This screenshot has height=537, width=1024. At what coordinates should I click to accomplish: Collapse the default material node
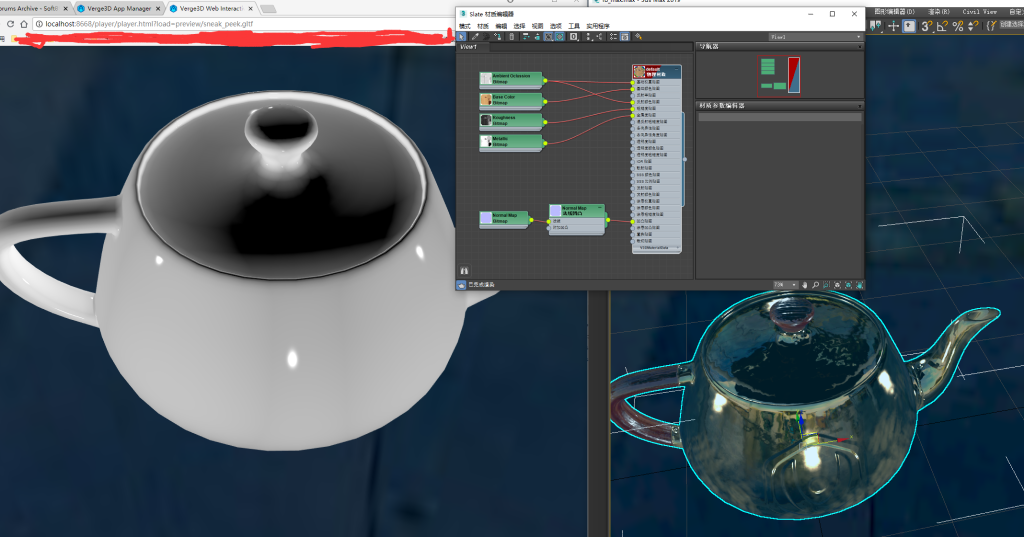[677, 68]
